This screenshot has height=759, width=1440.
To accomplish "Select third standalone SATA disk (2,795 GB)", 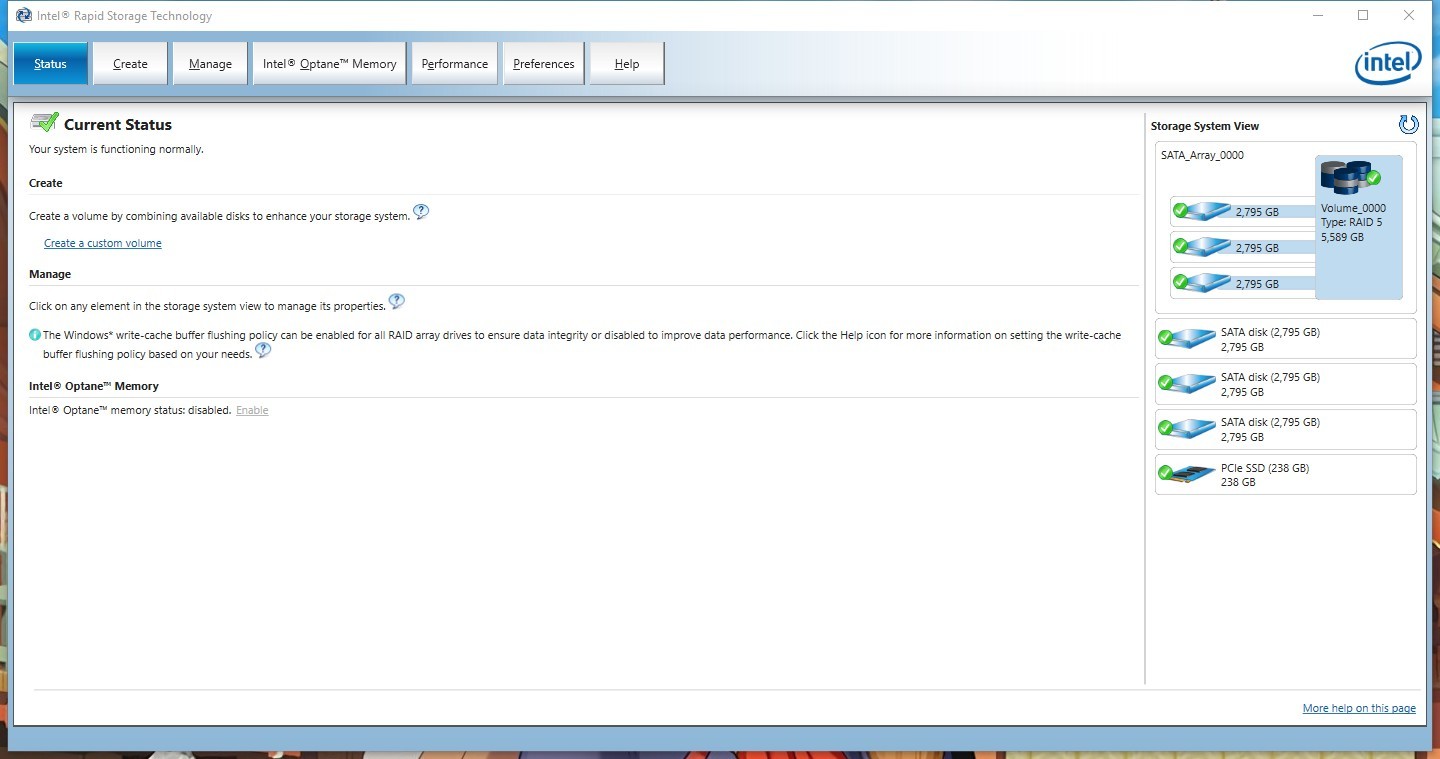I will [1286, 429].
